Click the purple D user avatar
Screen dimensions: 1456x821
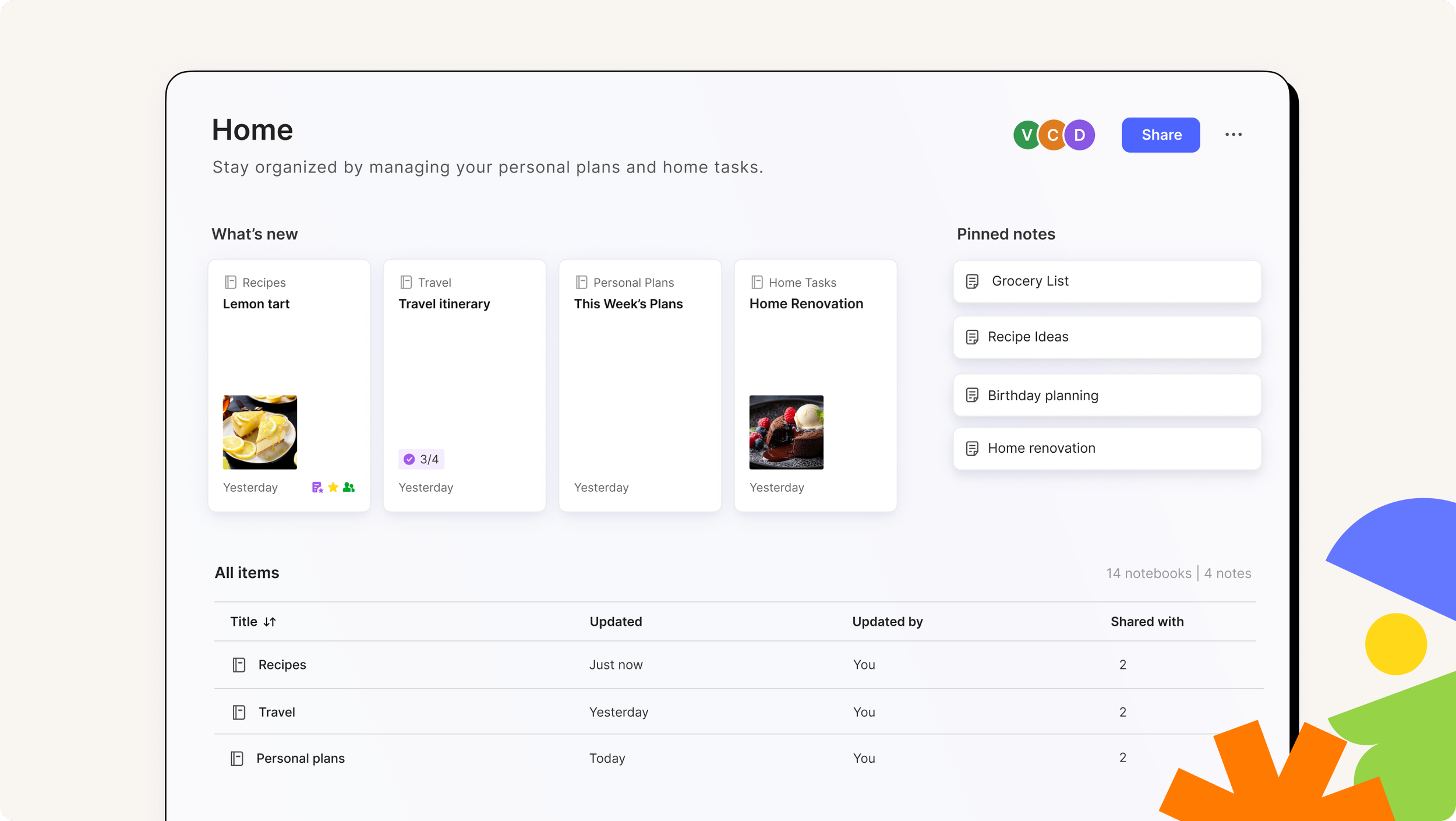pos(1081,135)
